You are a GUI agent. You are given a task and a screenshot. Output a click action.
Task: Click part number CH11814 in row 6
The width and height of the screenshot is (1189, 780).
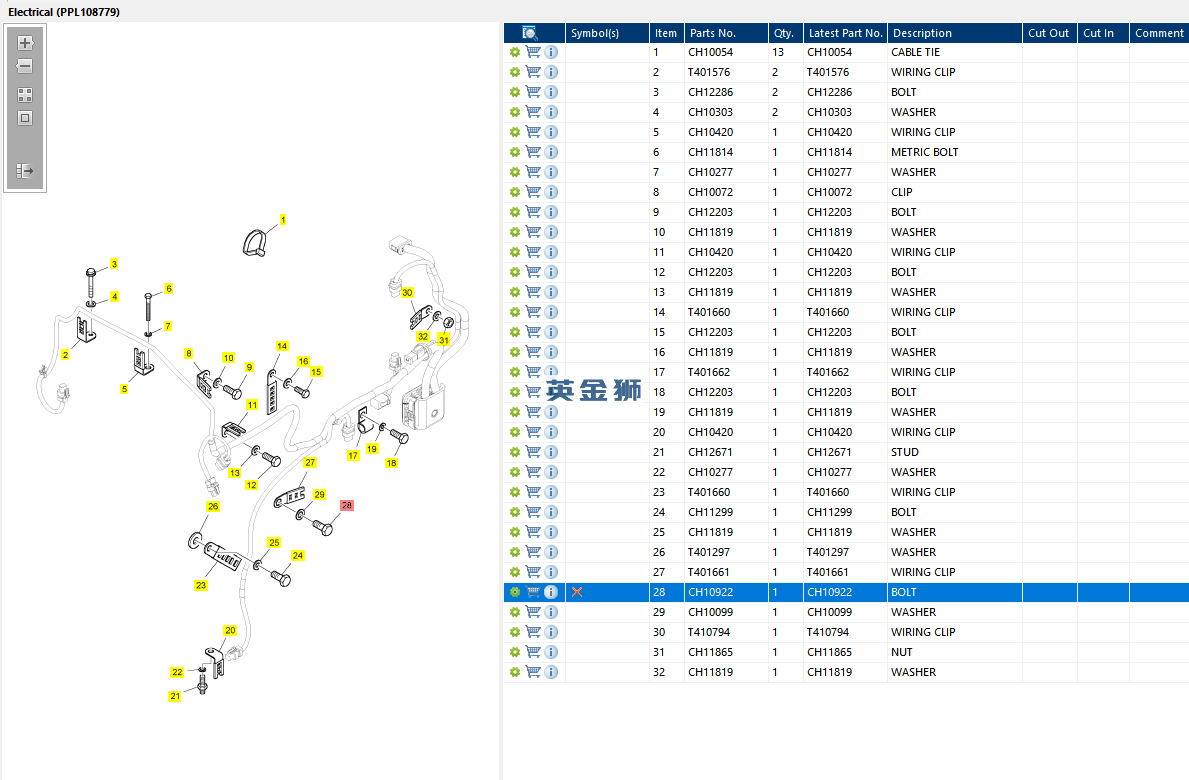click(711, 152)
